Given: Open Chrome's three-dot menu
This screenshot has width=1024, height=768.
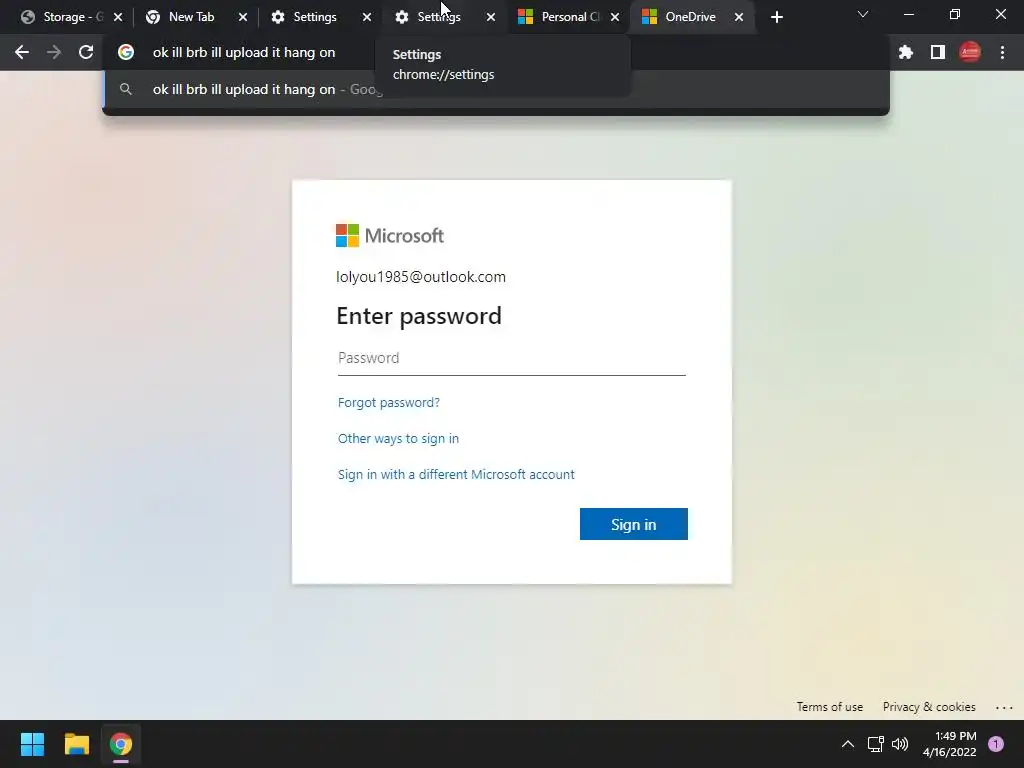Looking at the screenshot, I should pos(1002,52).
